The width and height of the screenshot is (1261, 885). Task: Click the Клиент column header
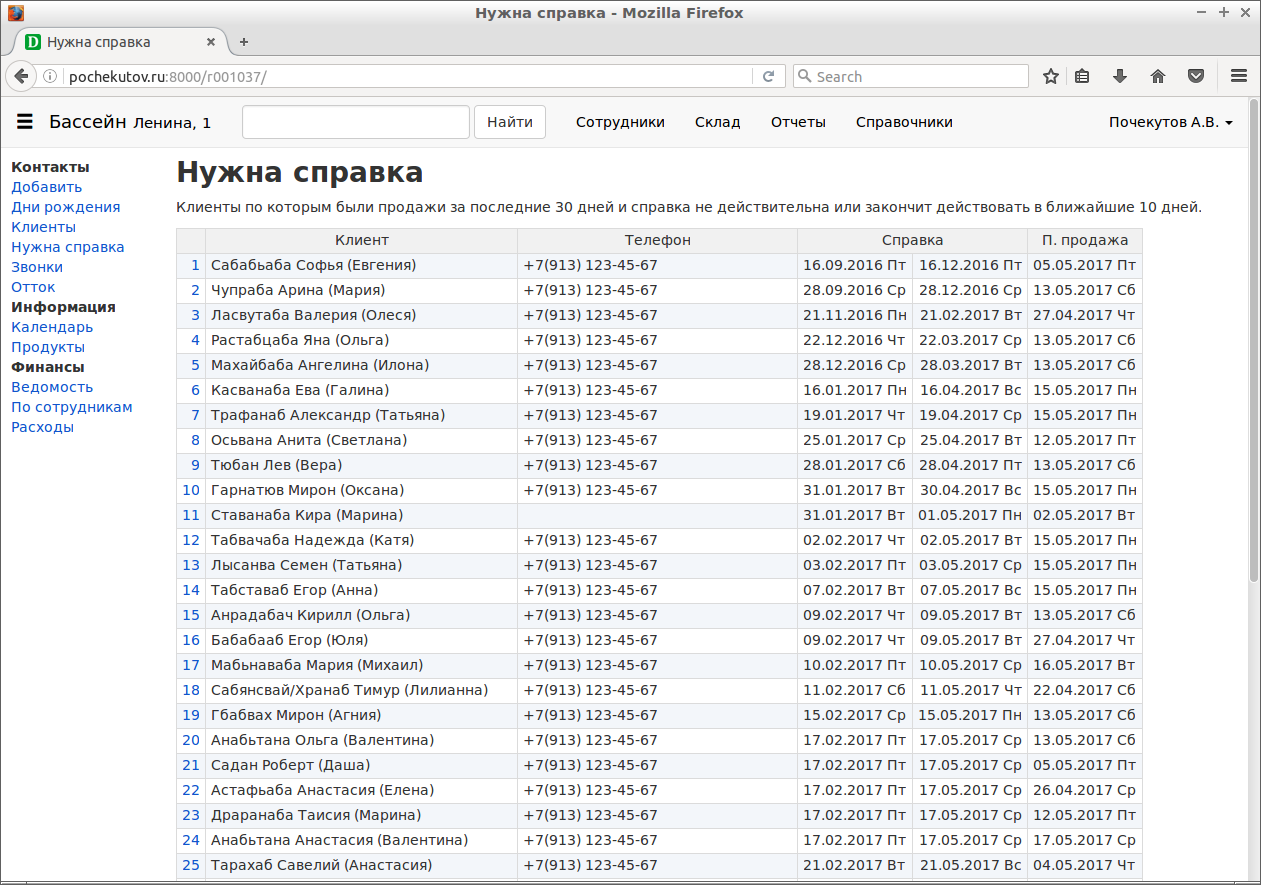(x=362, y=240)
